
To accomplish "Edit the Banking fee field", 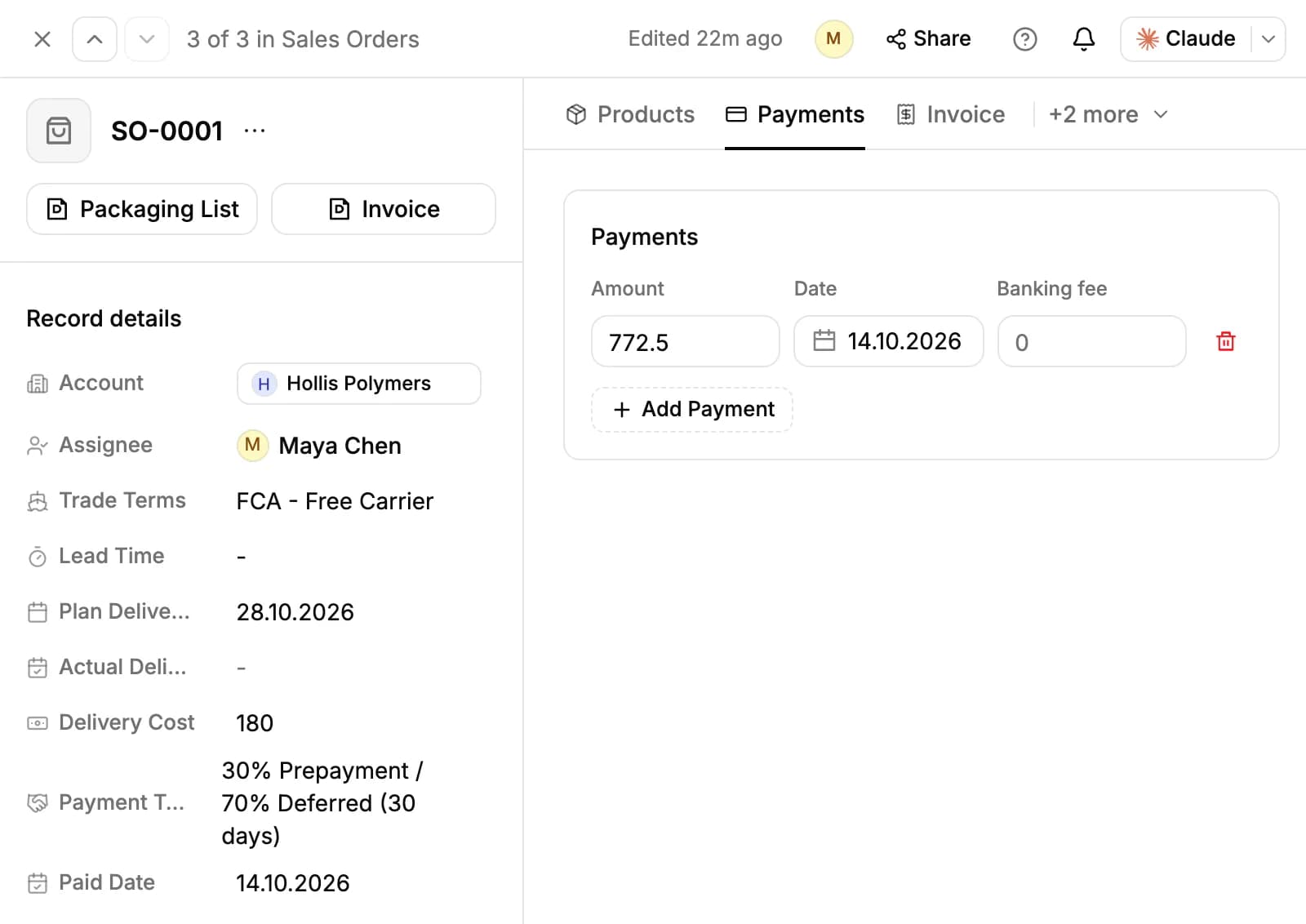I will pyautogui.click(x=1091, y=341).
